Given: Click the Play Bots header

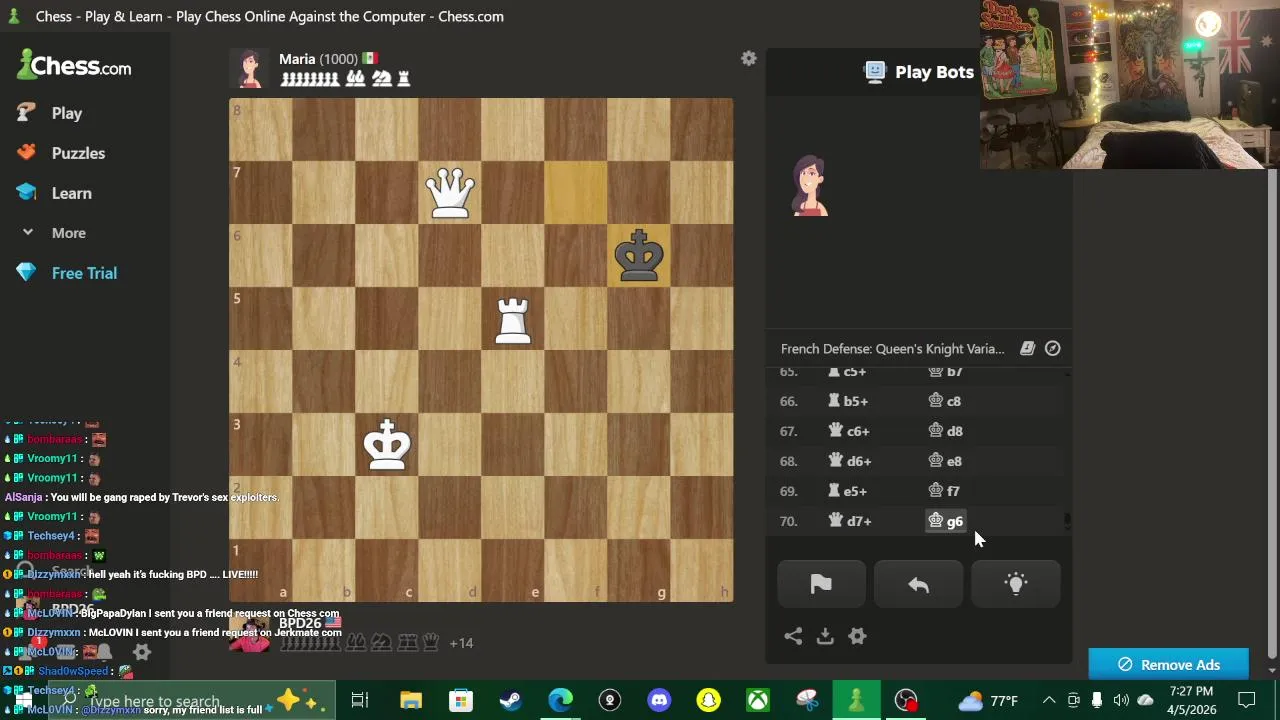Looking at the screenshot, I should point(919,72).
